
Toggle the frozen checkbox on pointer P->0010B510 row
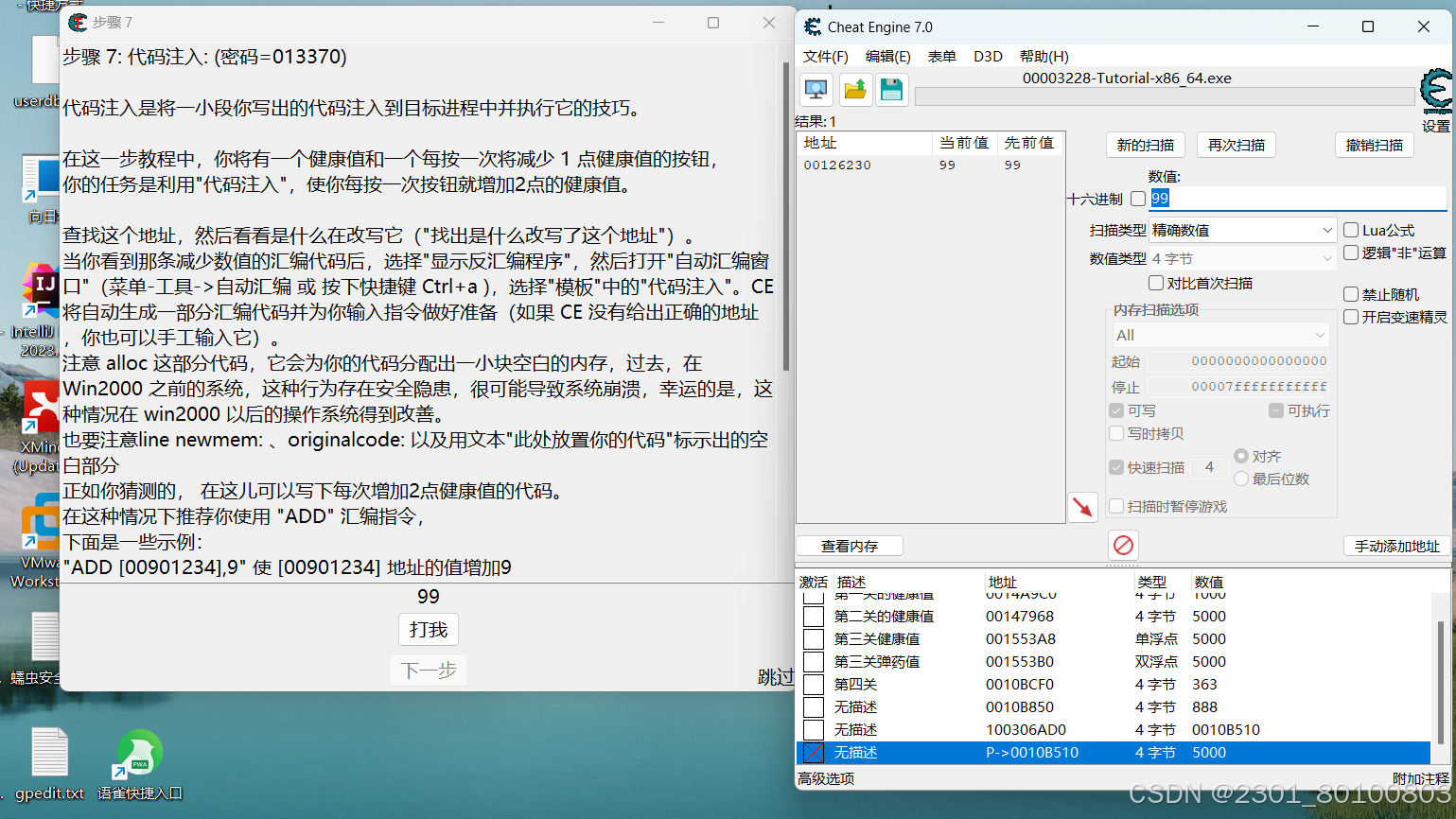point(814,753)
